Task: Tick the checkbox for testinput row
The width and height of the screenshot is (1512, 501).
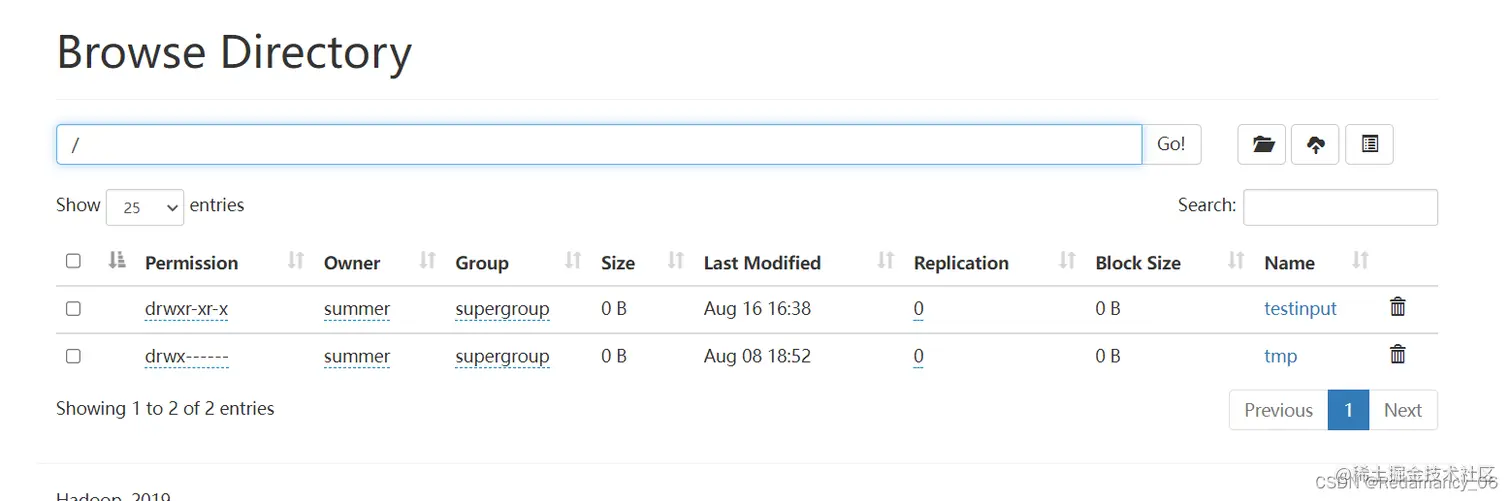Action: click(x=73, y=309)
